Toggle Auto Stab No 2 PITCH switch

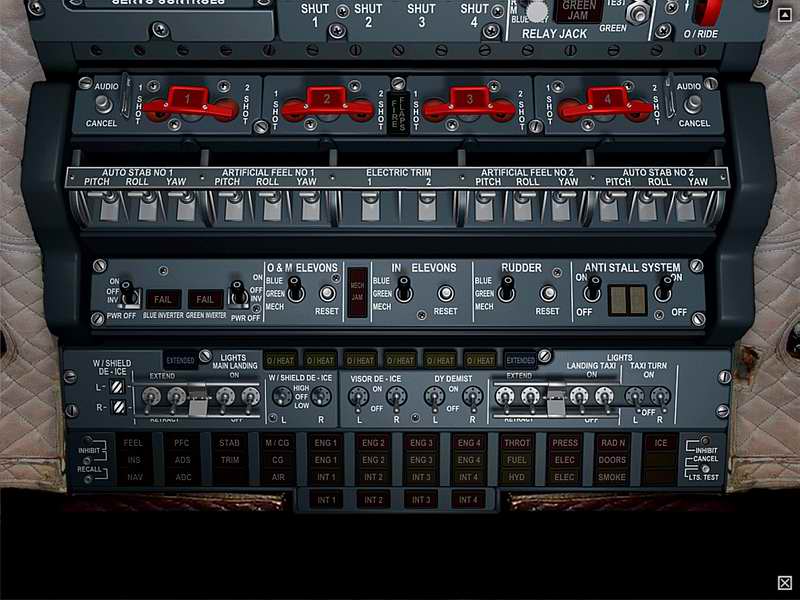pyautogui.click(x=609, y=207)
